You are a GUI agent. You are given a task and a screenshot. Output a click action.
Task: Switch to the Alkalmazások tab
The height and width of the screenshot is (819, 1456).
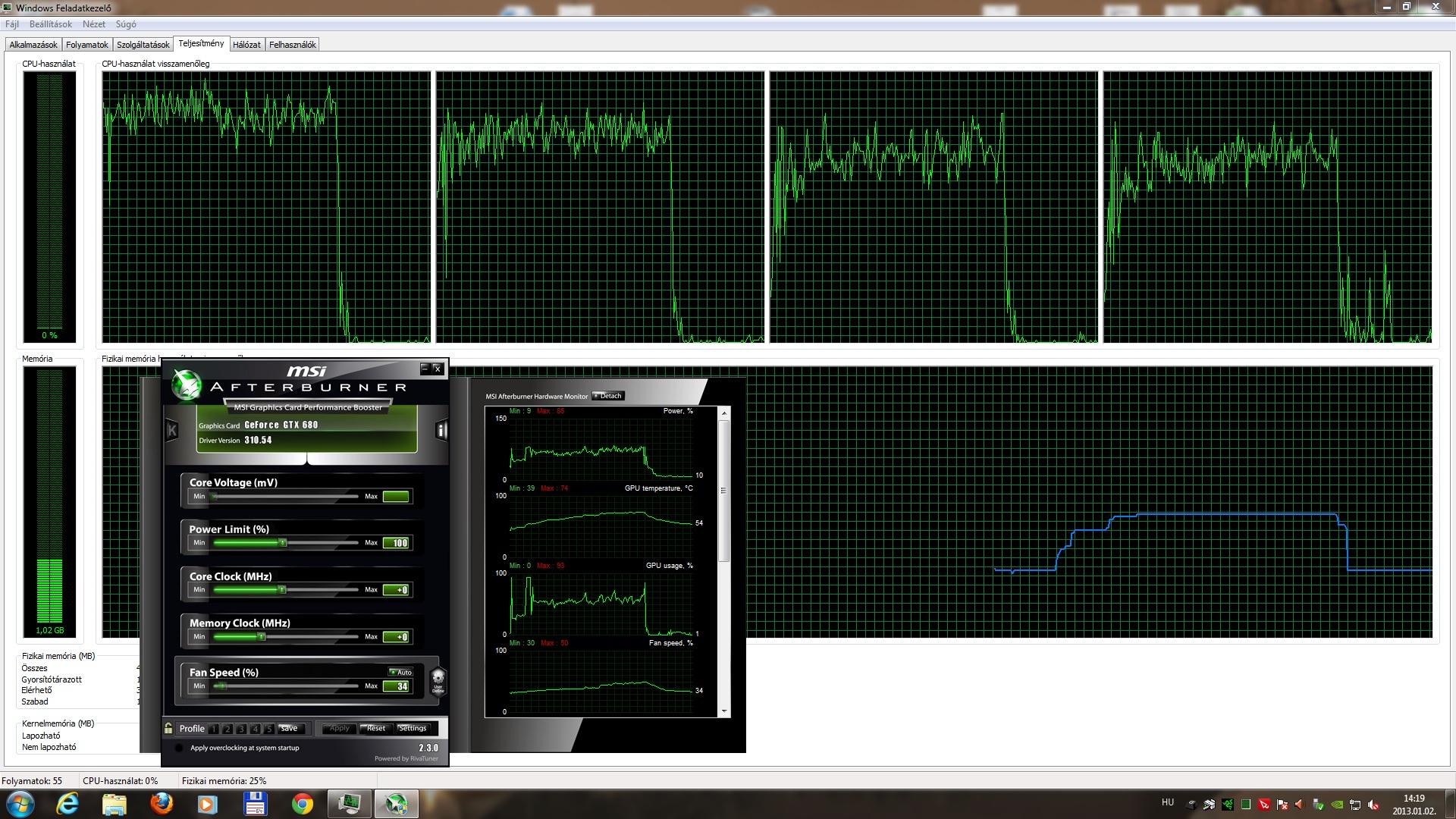point(33,45)
